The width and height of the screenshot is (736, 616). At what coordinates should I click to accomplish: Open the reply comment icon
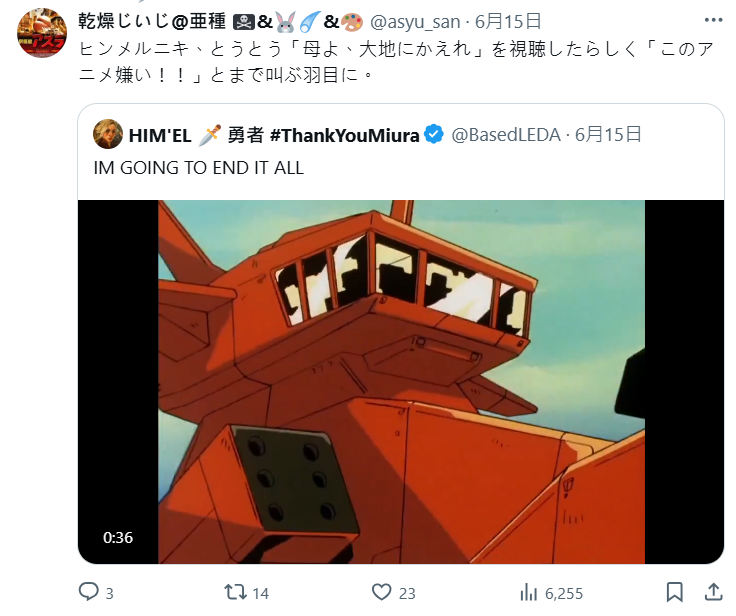coord(88,592)
